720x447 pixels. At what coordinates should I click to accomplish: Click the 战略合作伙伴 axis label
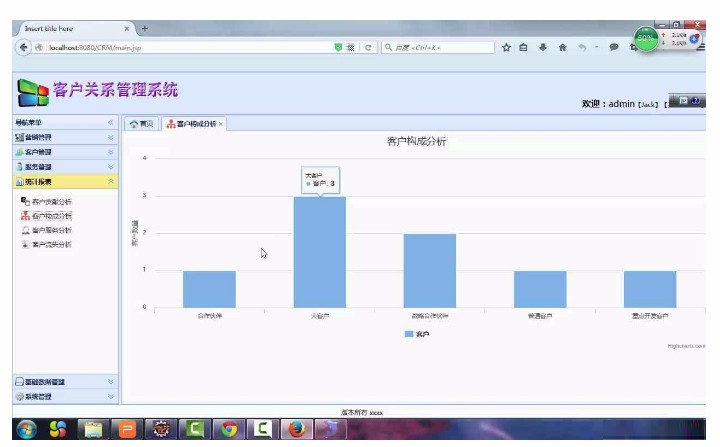[430, 316]
